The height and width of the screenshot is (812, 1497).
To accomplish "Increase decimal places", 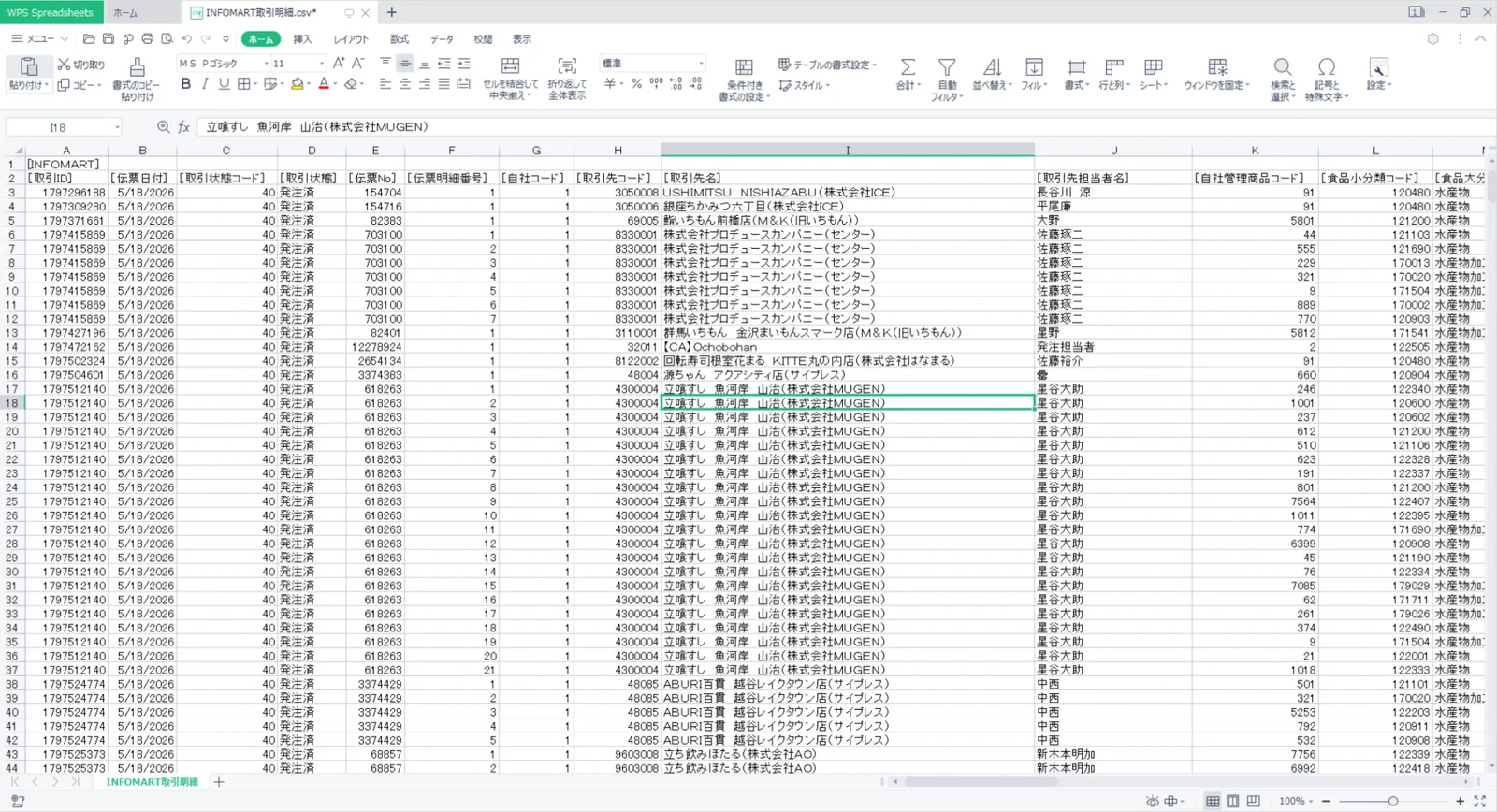I will click(676, 84).
